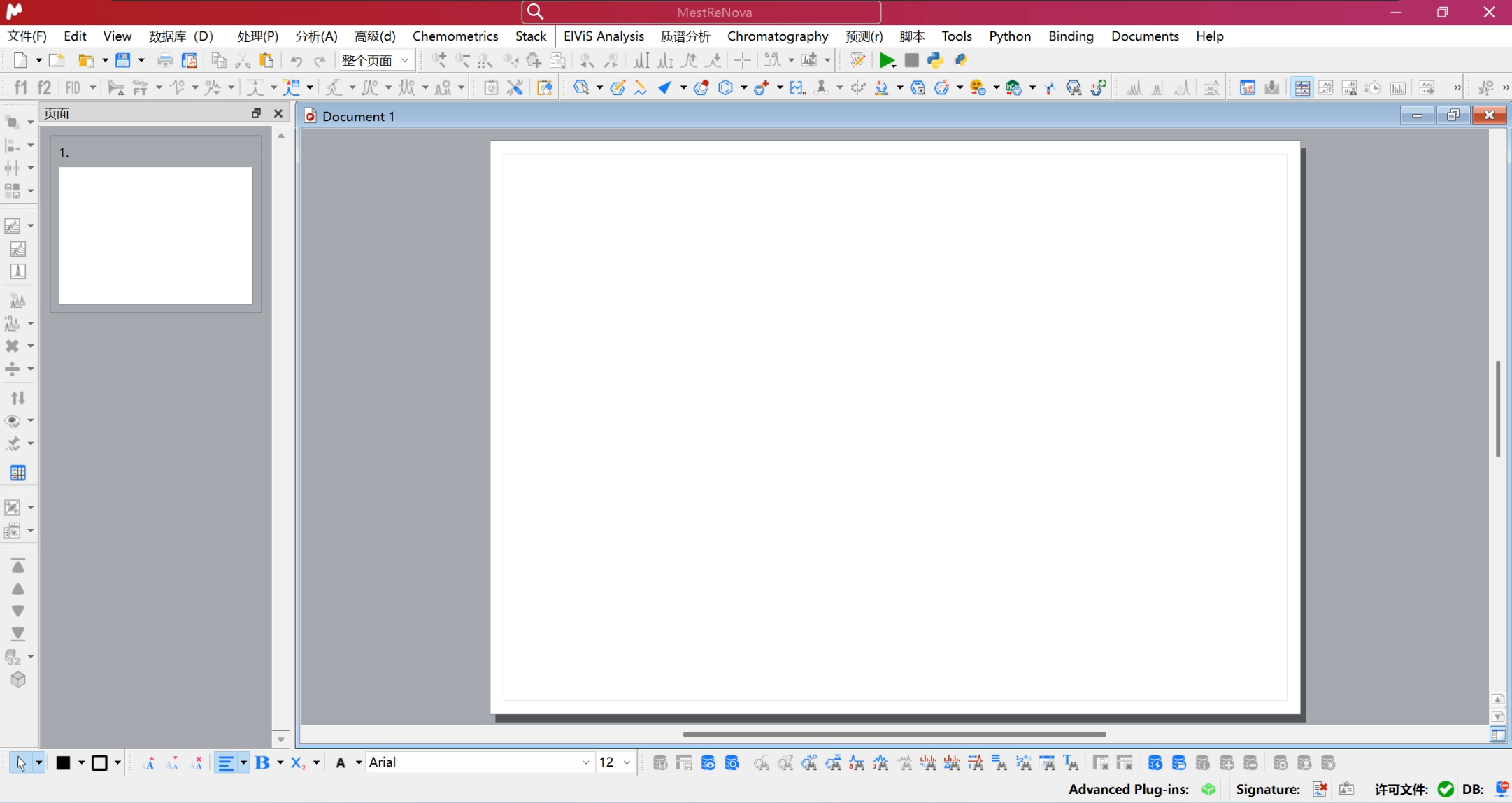Open the Help menu
This screenshot has width=1512, height=803.
[1209, 36]
